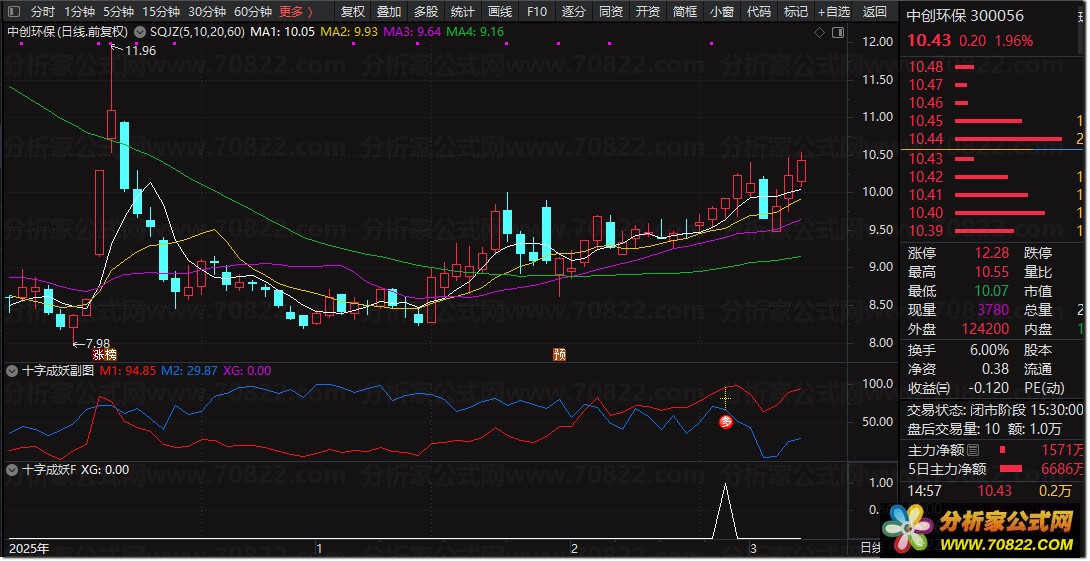Screen dimensions: 1090x561
Task: Toggle the 小窗 mini window
Action: 720,12
